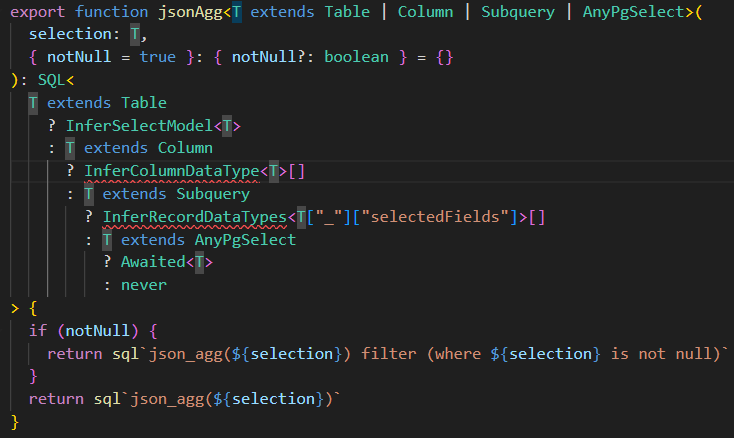Click the notNull parameter default true value
This screenshot has width=734, height=438.
pyautogui.click(x=158, y=57)
